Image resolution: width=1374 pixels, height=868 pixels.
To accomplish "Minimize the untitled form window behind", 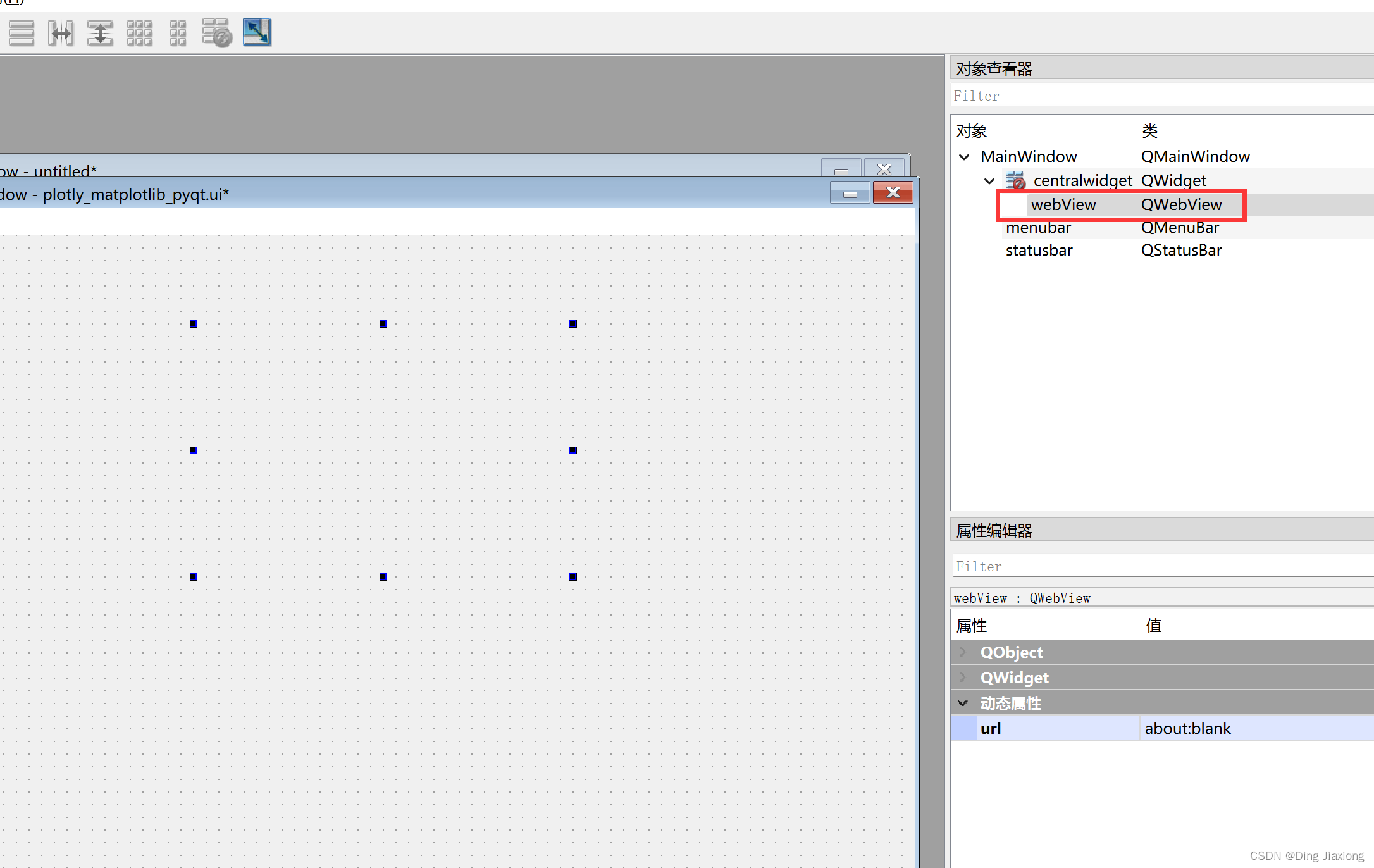I will (841, 168).
